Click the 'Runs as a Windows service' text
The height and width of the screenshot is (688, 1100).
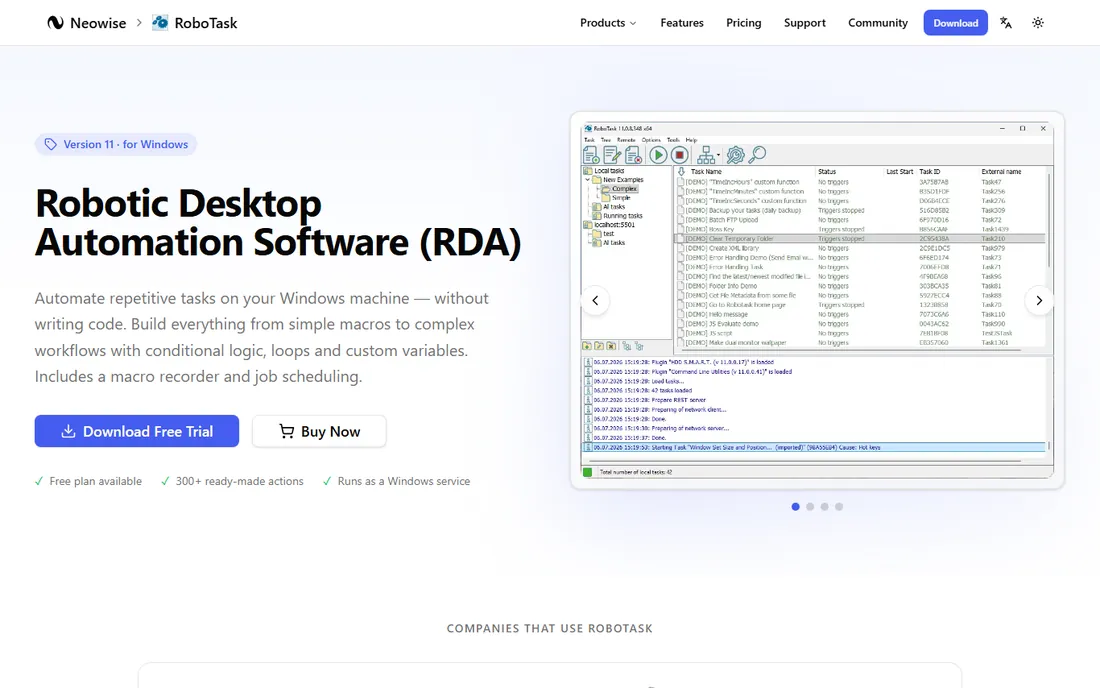coord(403,481)
